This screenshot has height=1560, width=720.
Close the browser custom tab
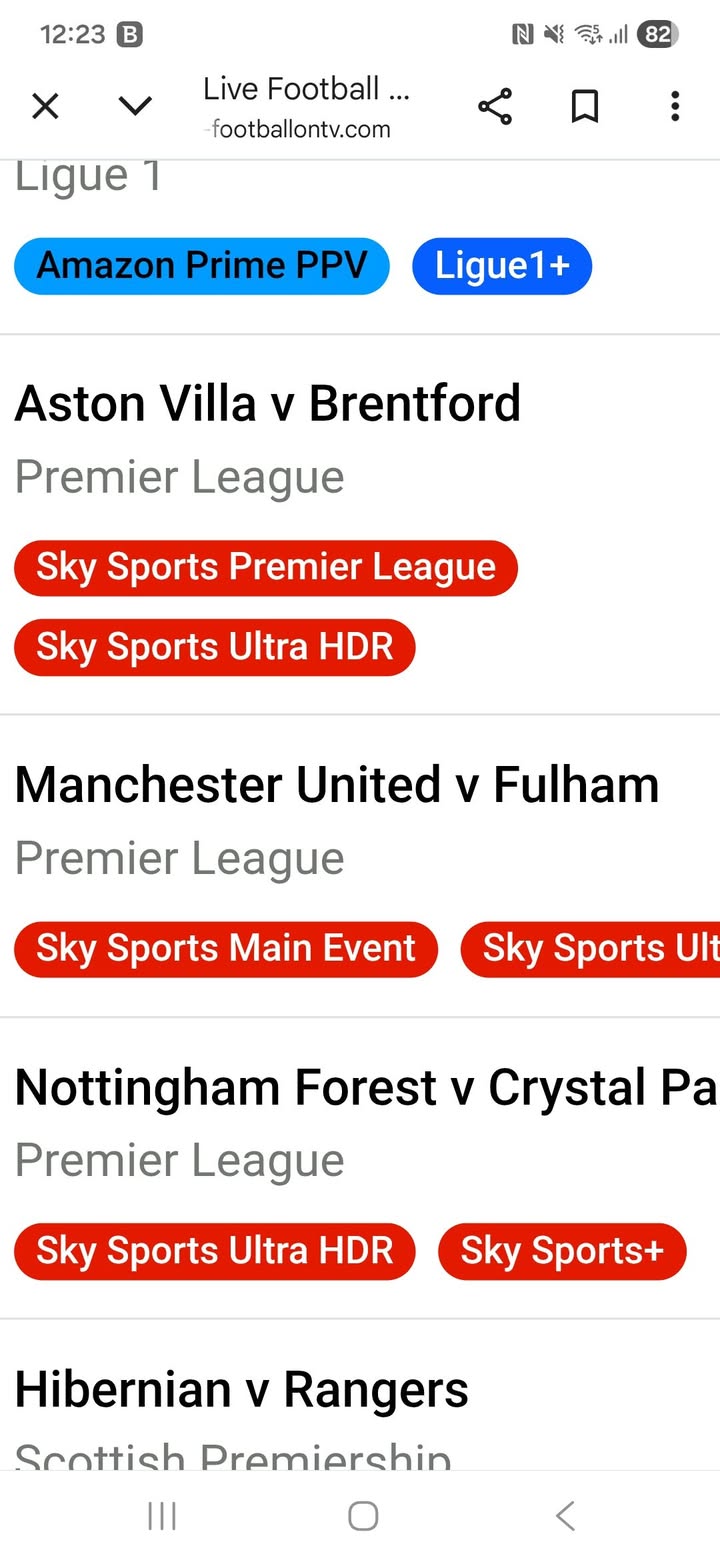click(46, 105)
